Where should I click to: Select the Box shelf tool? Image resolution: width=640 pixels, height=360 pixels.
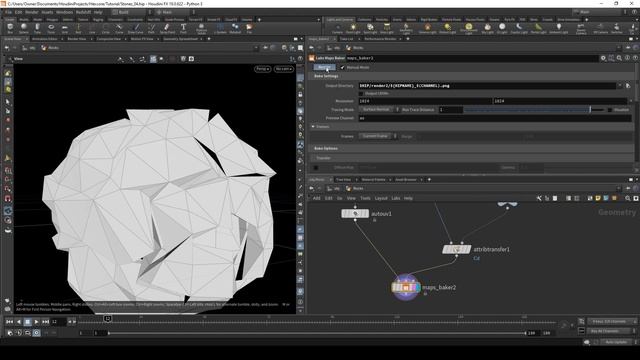(x=10, y=28)
